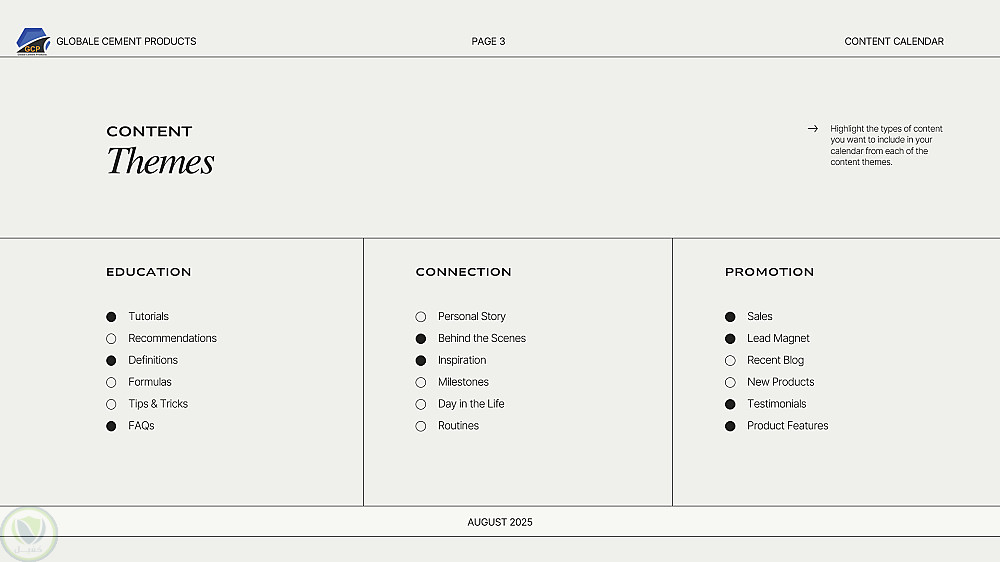Select the Recommendations empty circle
The width and height of the screenshot is (1000, 562).
pos(111,339)
